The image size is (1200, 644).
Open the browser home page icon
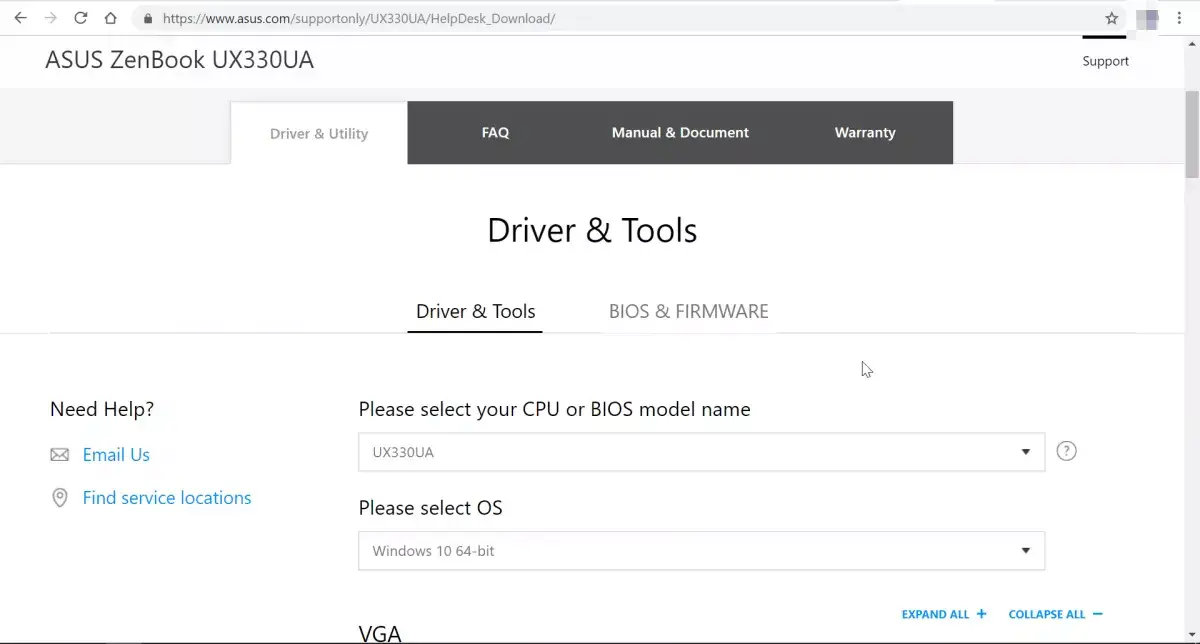pos(111,18)
